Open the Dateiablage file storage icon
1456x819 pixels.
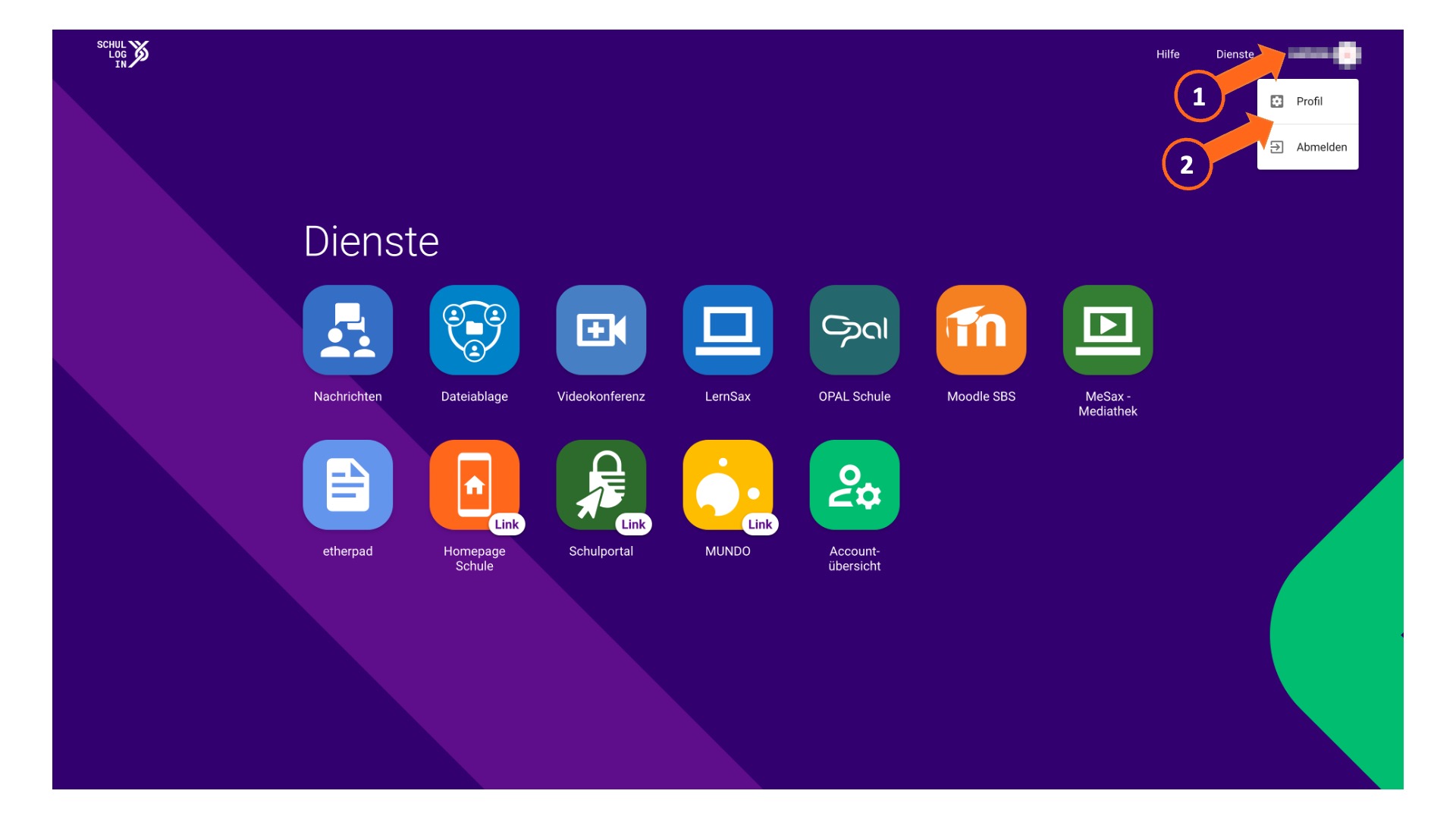[x=474, y=330]
